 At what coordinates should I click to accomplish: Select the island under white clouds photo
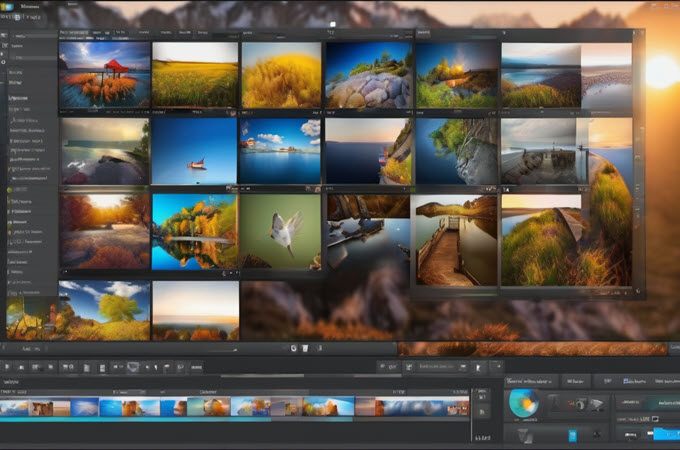click(x=280, y=151)
